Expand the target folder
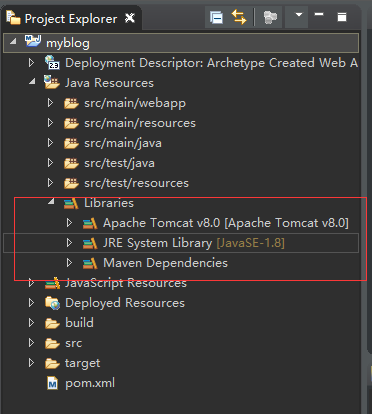372x414 pixels. click(x=31, y=363)
